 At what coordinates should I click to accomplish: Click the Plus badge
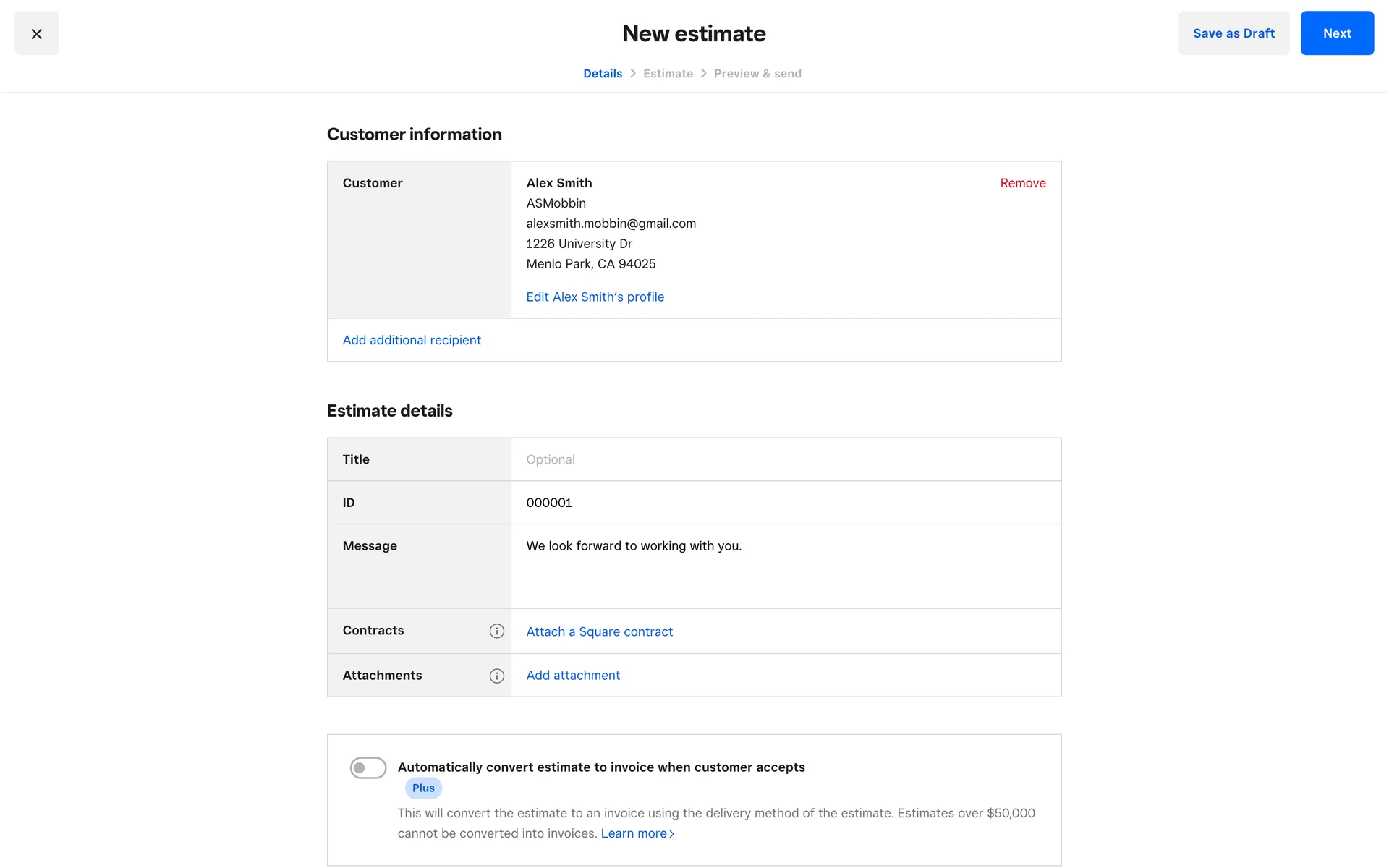(x=423, y=788)
